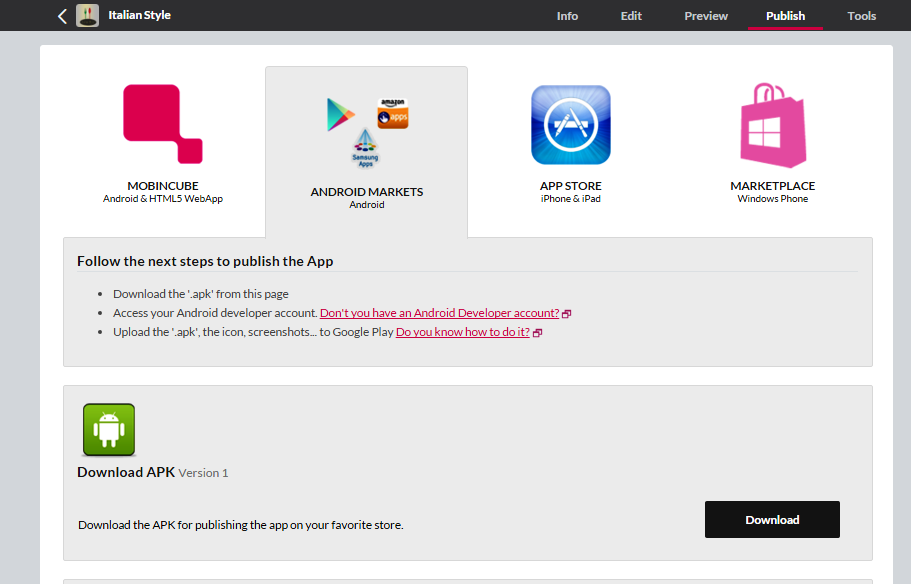Click the Google Play triangle icon
911x584 pixels.
tap(341, 114)
